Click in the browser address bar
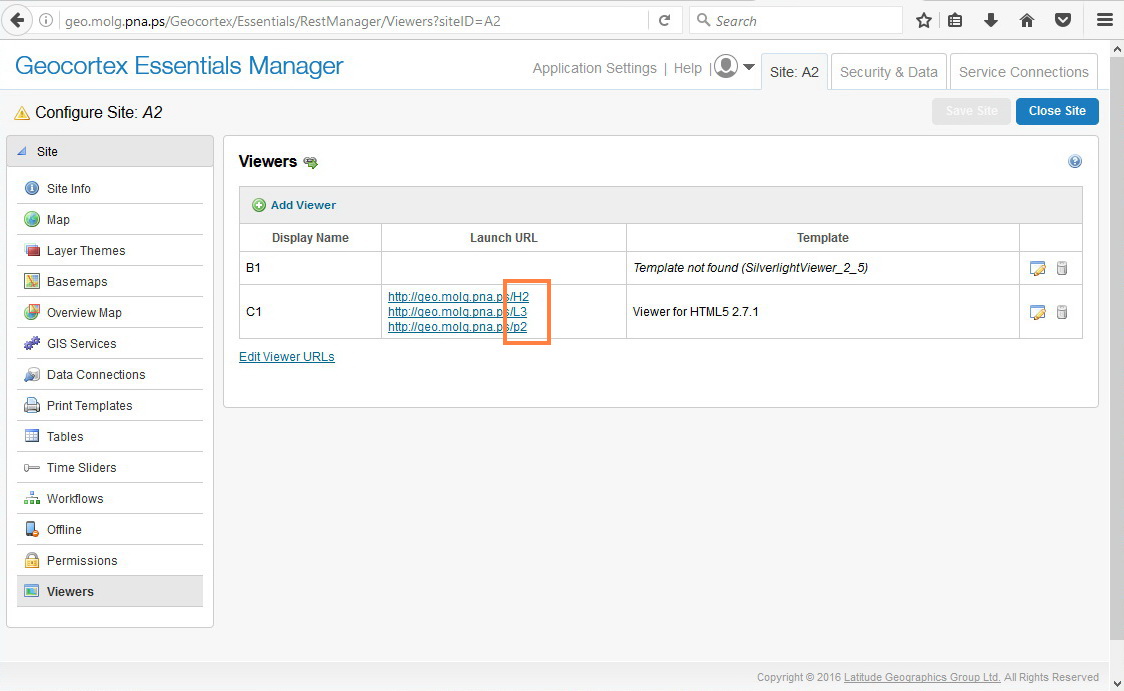1124x691 pixels. [x=351, y=21]
